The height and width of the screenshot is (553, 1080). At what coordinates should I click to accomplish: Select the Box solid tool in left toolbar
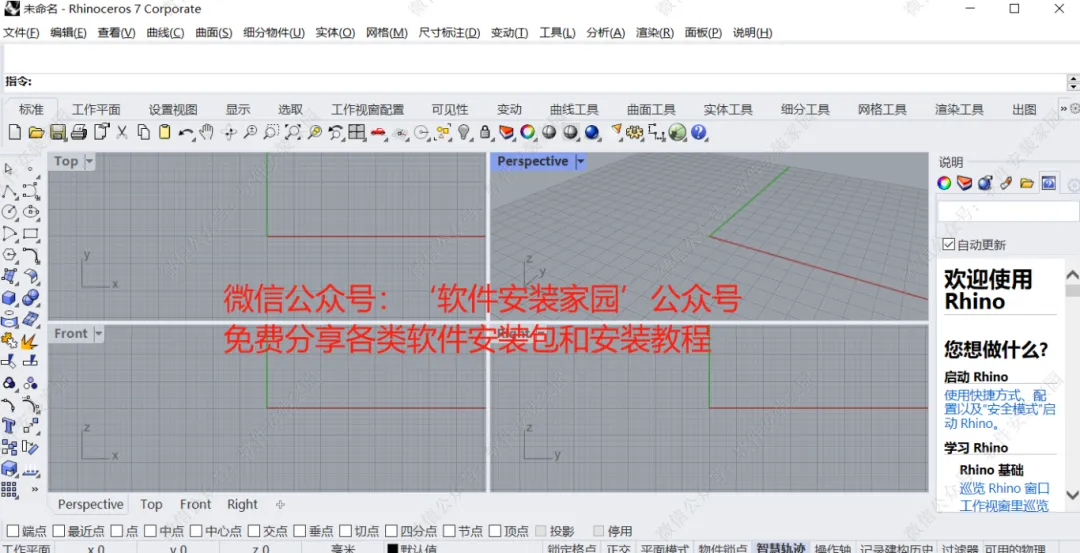tap(9, 298)
